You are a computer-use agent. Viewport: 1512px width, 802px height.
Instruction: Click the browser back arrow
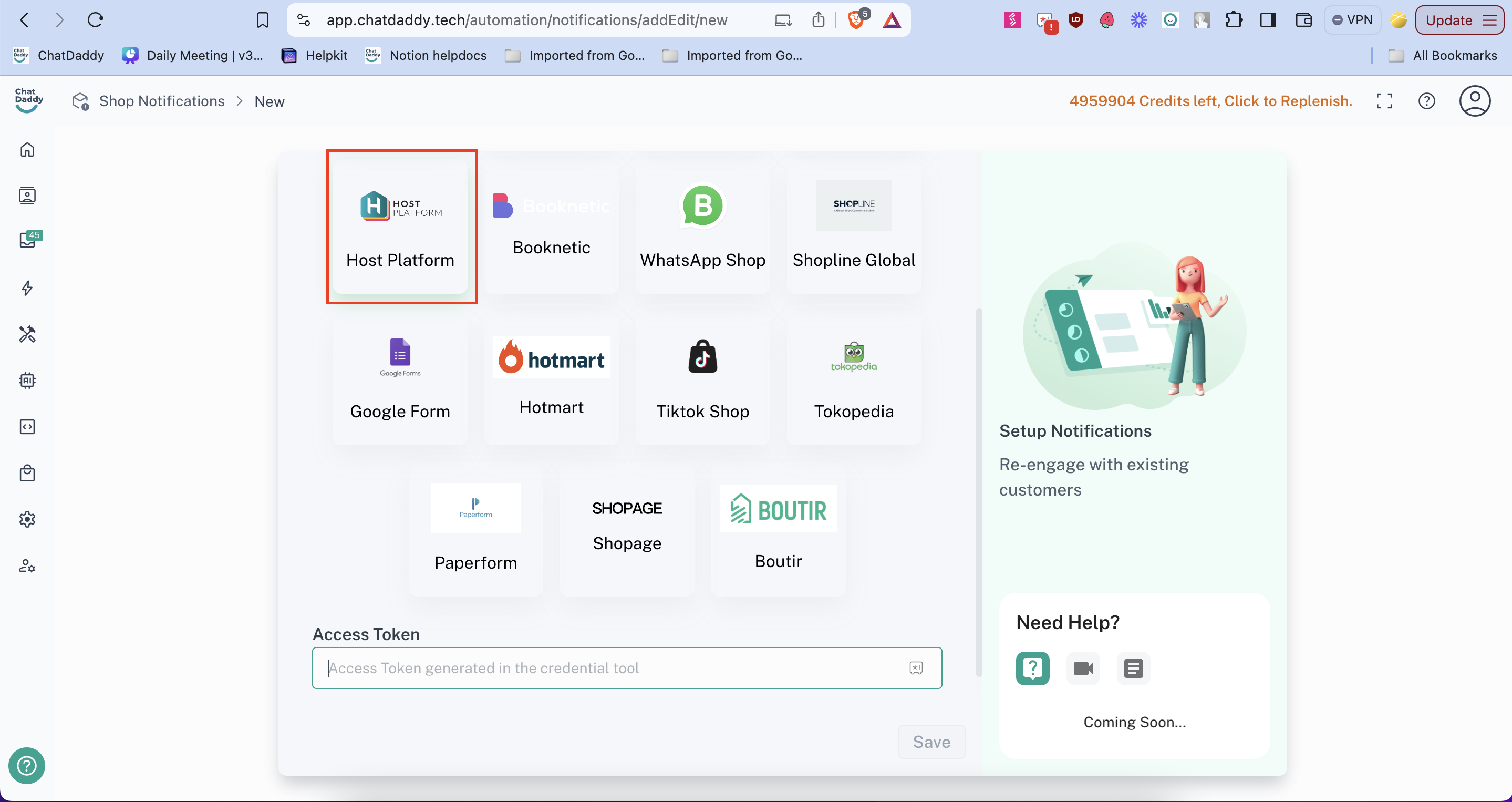click(x=25, y=20)
